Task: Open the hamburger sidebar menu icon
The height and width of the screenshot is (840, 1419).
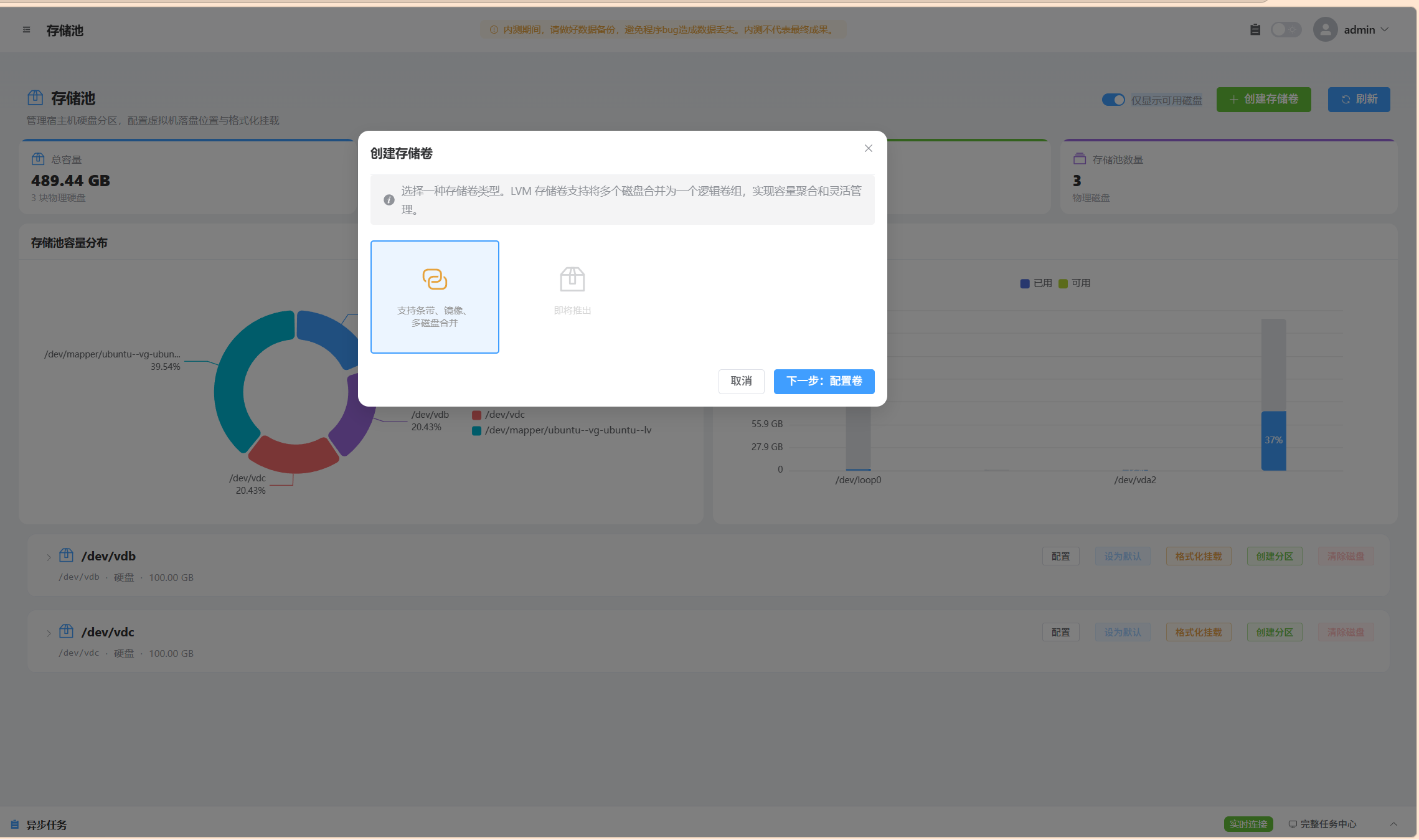Action: [26, 30]
